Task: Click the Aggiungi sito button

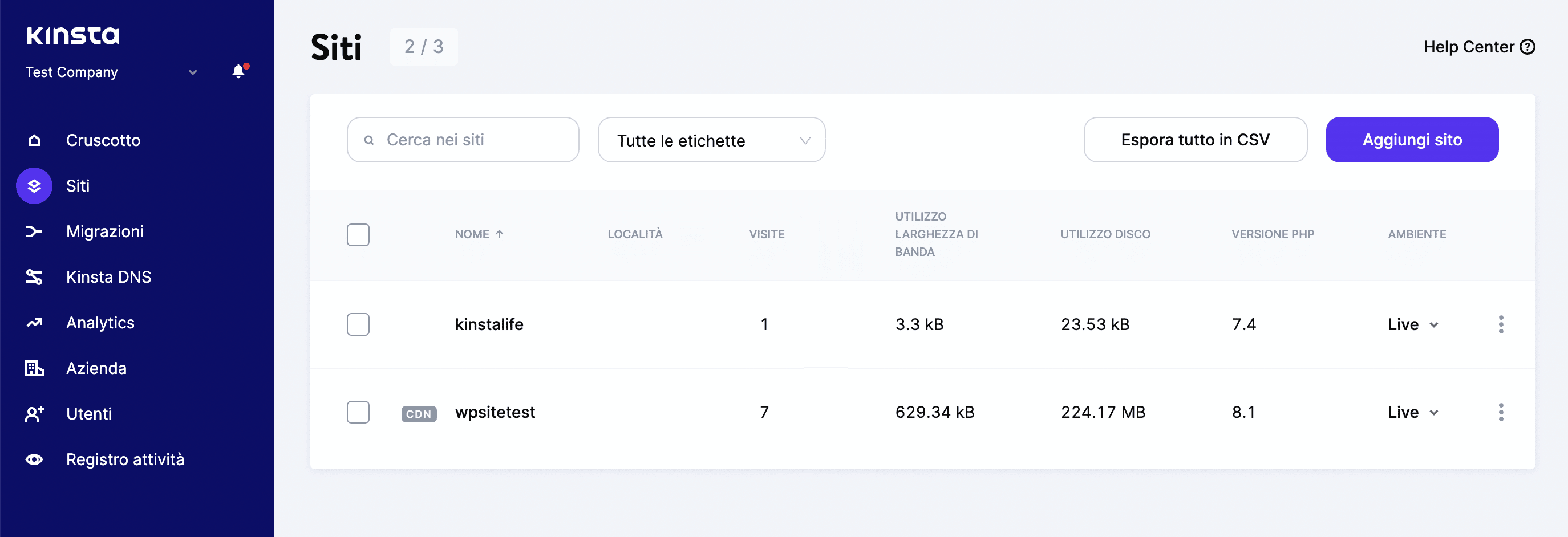Action: (x=1412, y=140)
